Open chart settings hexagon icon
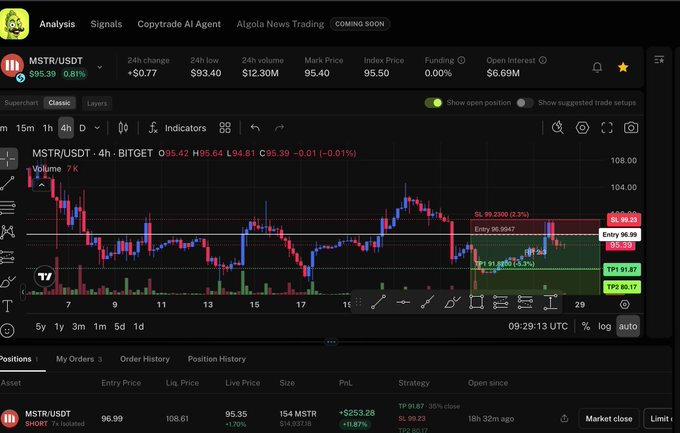Image resolution: width=680 pixels, height=433 pixels. [x=582, y=128]
